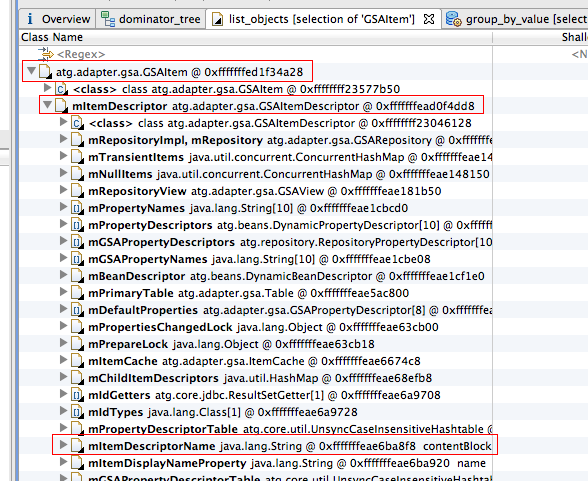Click the class icon of GSAItemDescriptor class row
This screenshot has width=588, height=481.
click(x=77, y=123)
